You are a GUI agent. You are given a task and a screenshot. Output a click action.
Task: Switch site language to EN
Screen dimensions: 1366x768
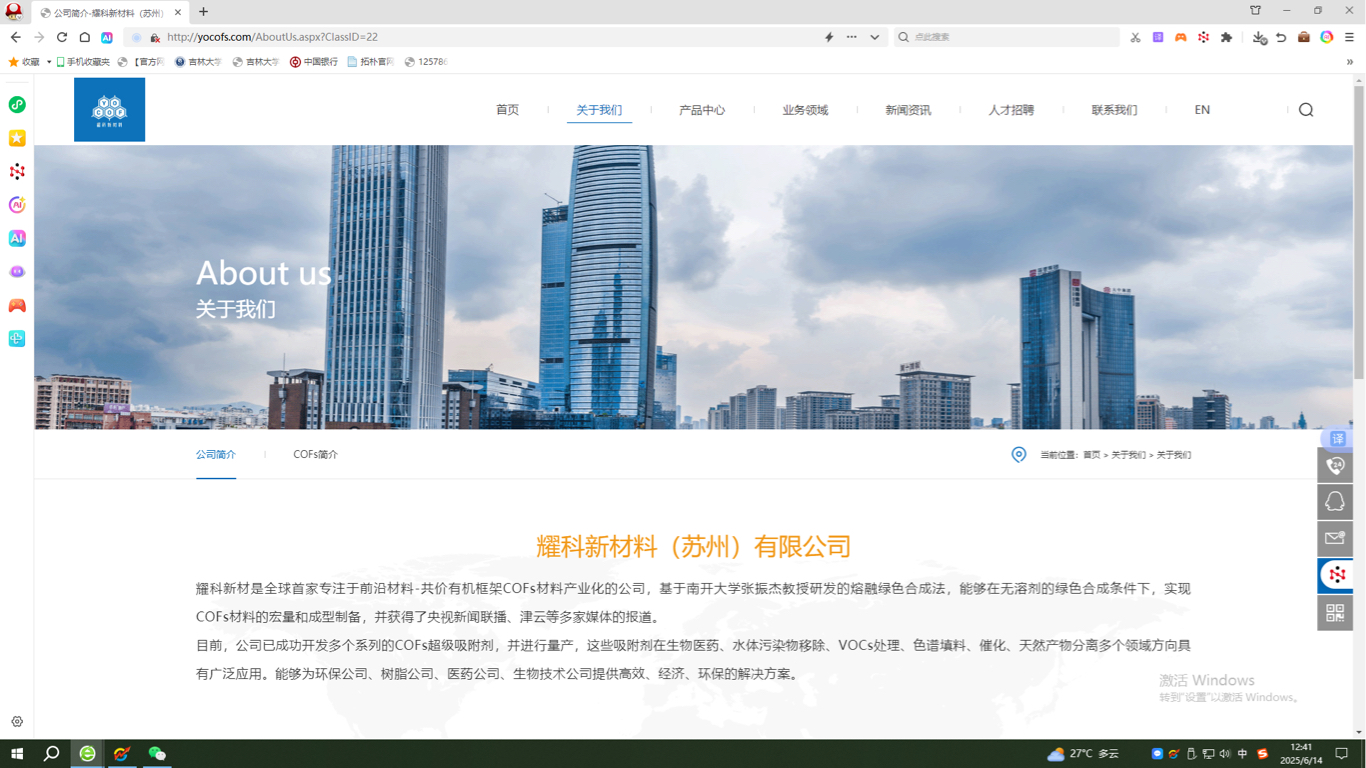click(1202, 110)
